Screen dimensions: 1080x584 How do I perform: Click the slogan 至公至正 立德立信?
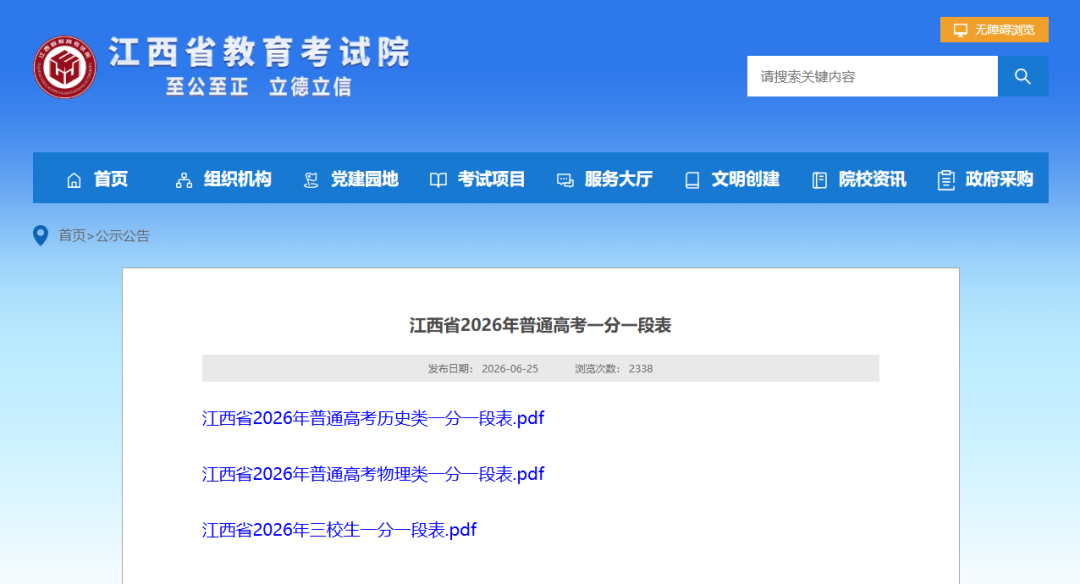(259, 87)
